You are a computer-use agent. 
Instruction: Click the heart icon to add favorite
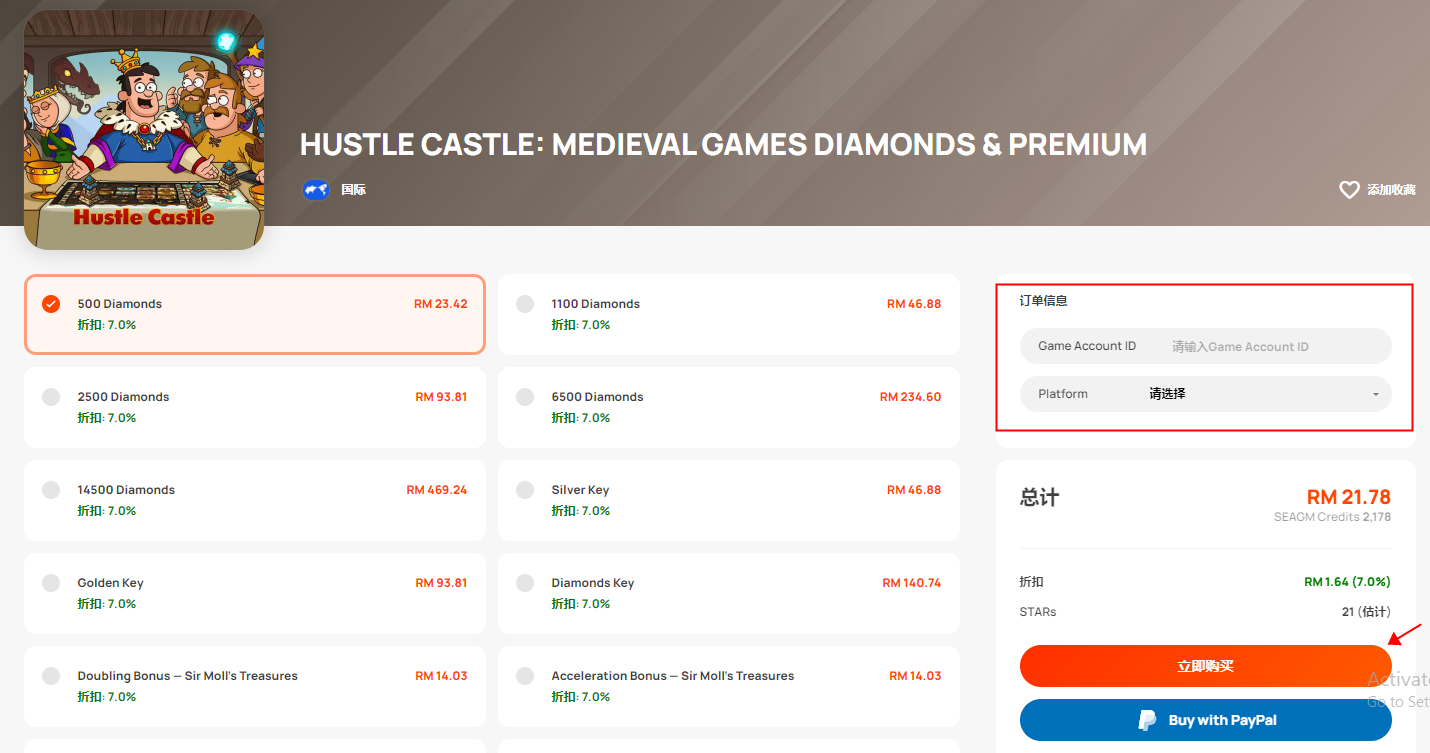(1349, 190)
